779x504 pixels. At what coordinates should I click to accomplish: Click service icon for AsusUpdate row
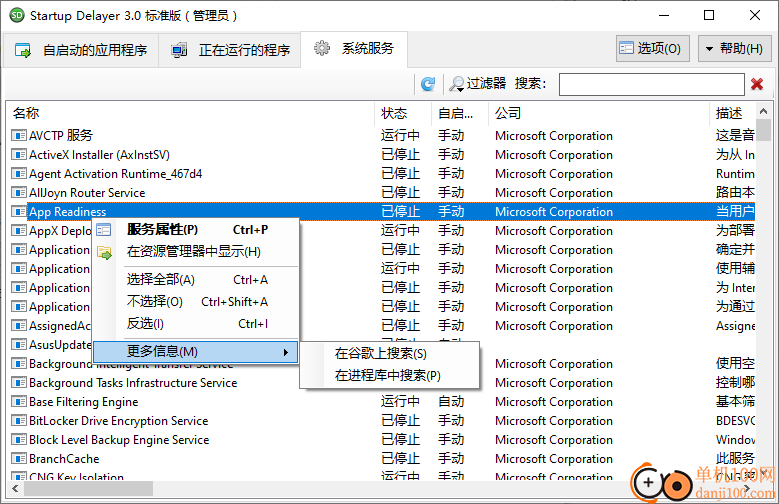(18, 344)
